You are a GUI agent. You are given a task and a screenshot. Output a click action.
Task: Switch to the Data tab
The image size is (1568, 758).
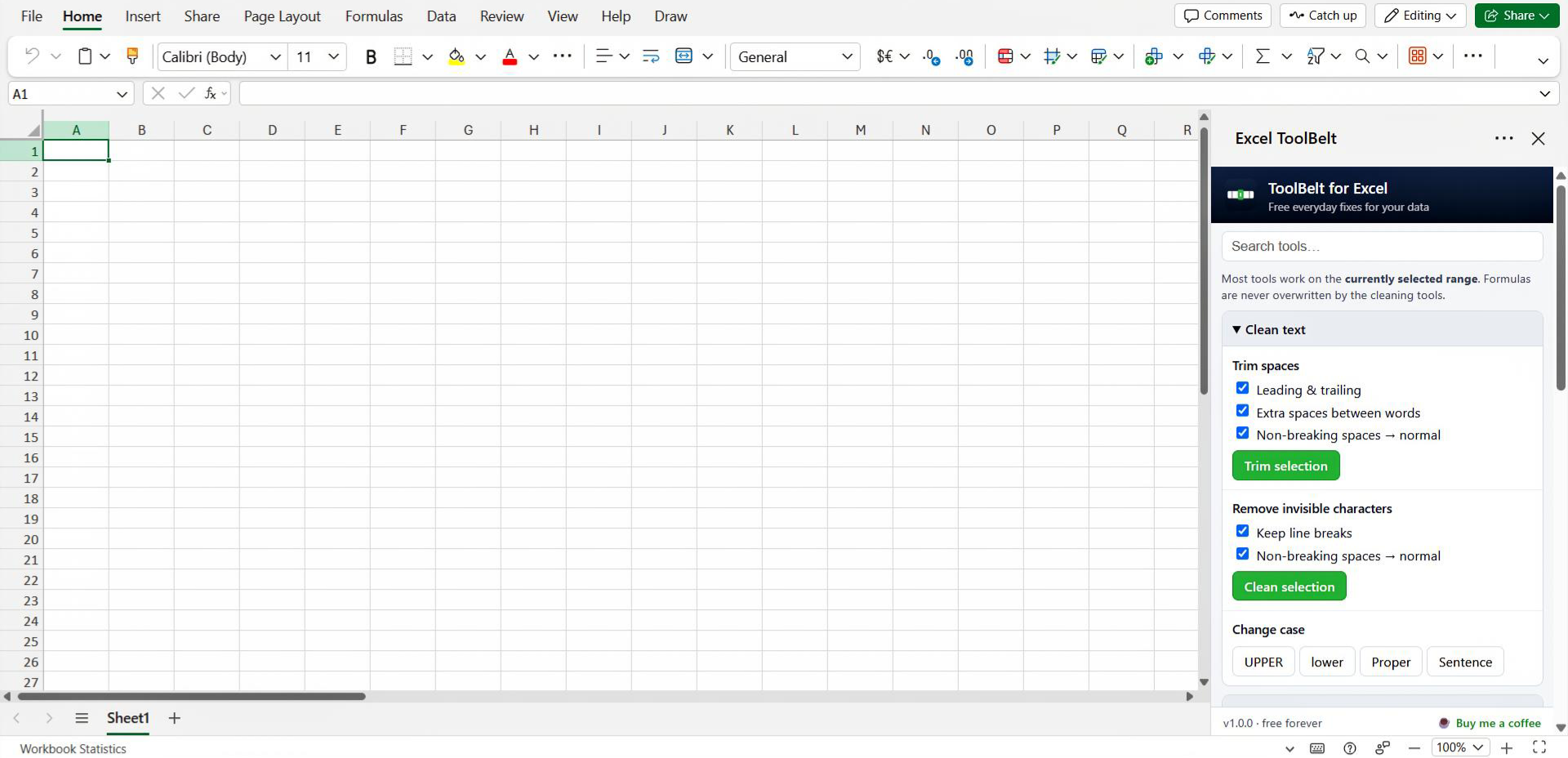[441, 16]
